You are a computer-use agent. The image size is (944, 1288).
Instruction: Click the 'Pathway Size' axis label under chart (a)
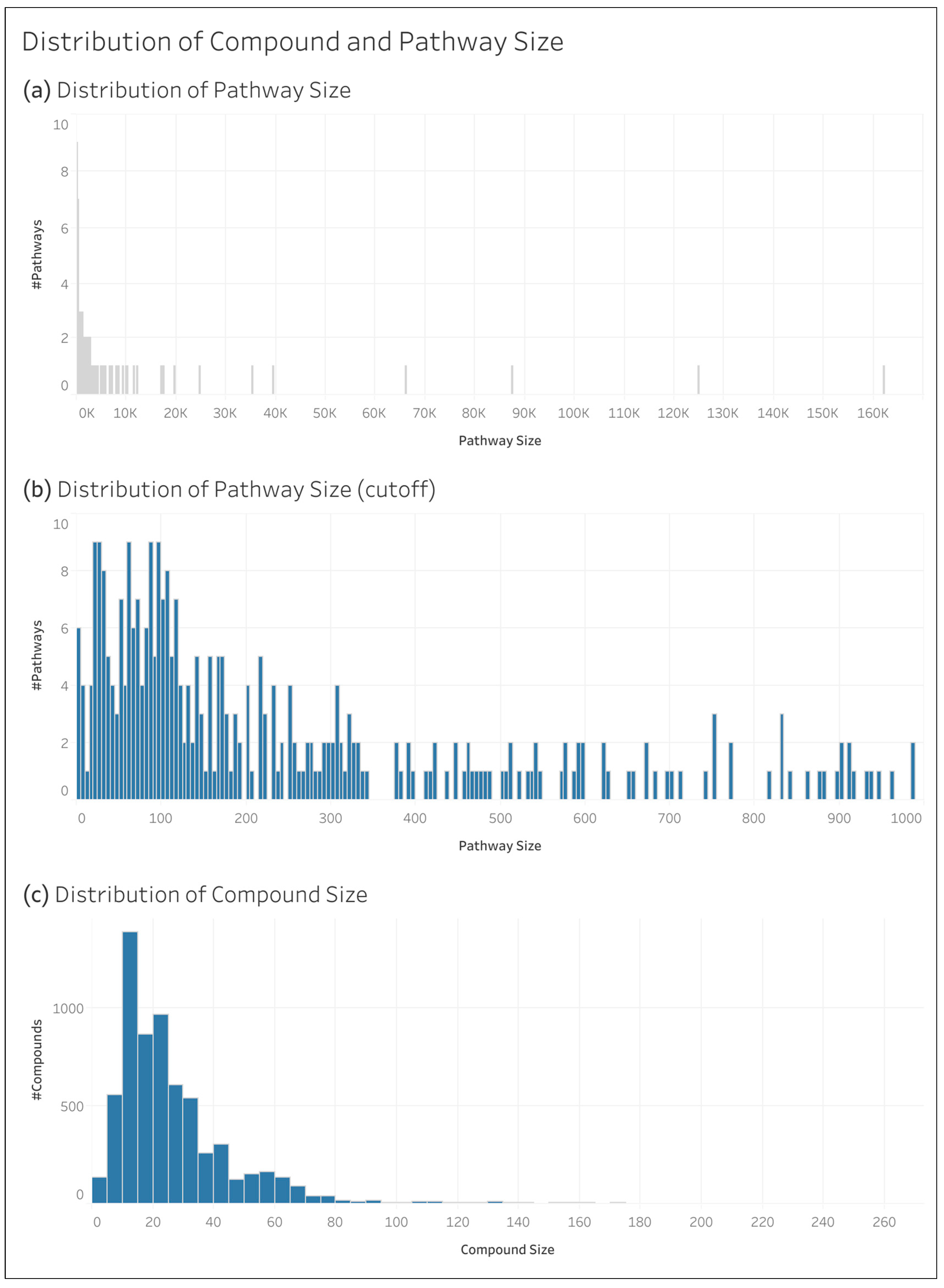(499, 441)
